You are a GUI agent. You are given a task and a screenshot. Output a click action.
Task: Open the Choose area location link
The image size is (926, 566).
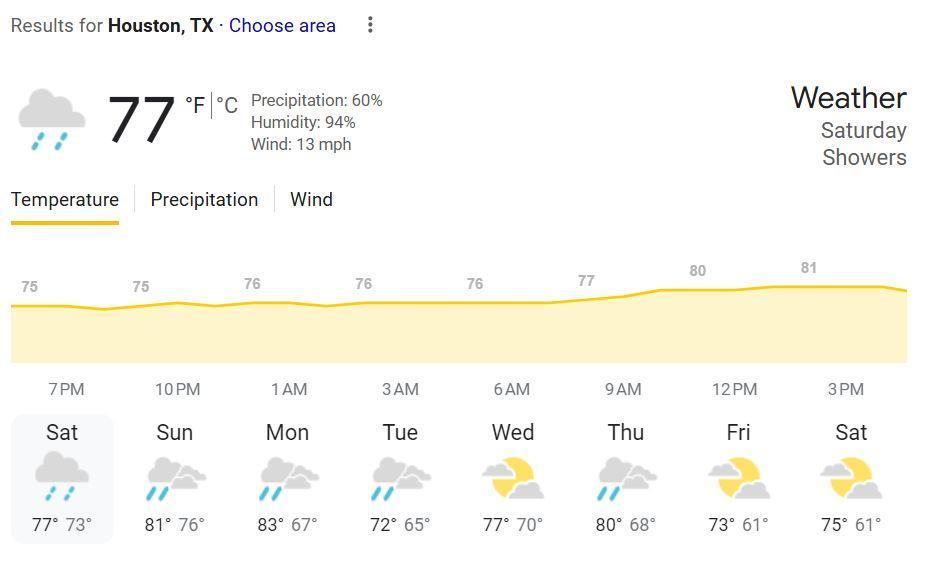(282, 26)
